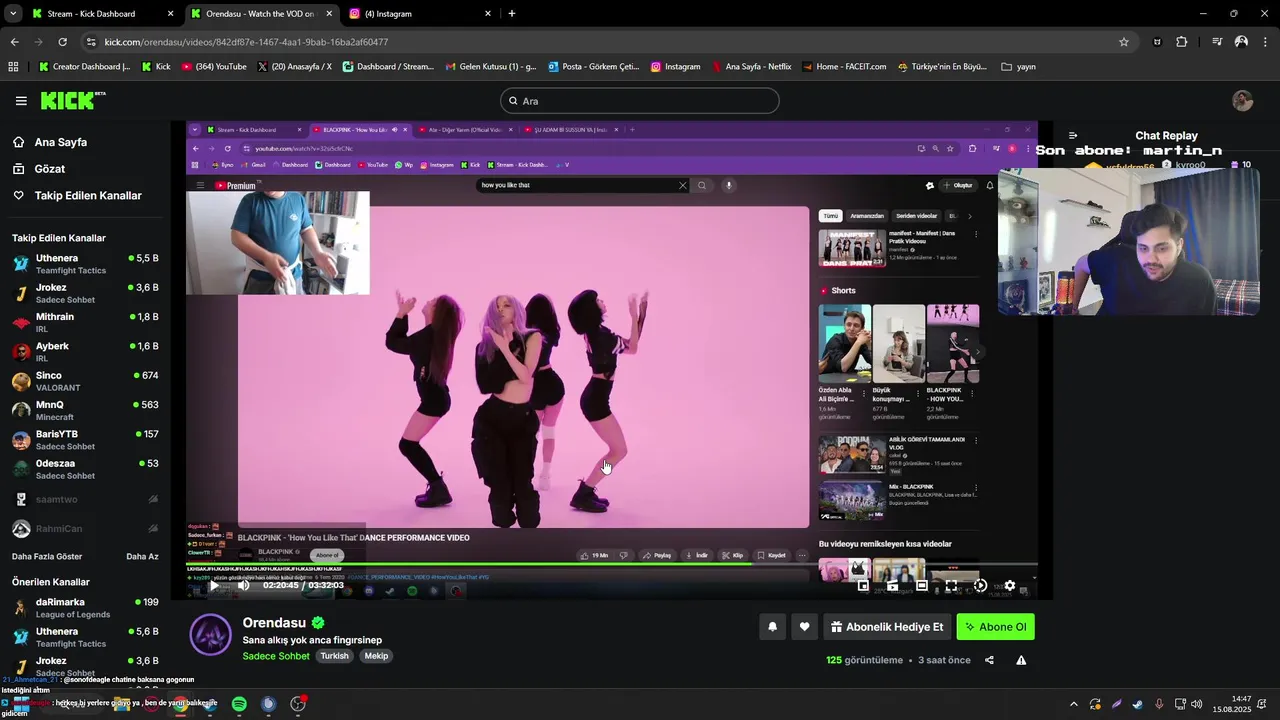The image size is (1280, 720).
Task: Open MnnQ Minecraft channel
Action: pyautogui.click(x=85, y=410)
